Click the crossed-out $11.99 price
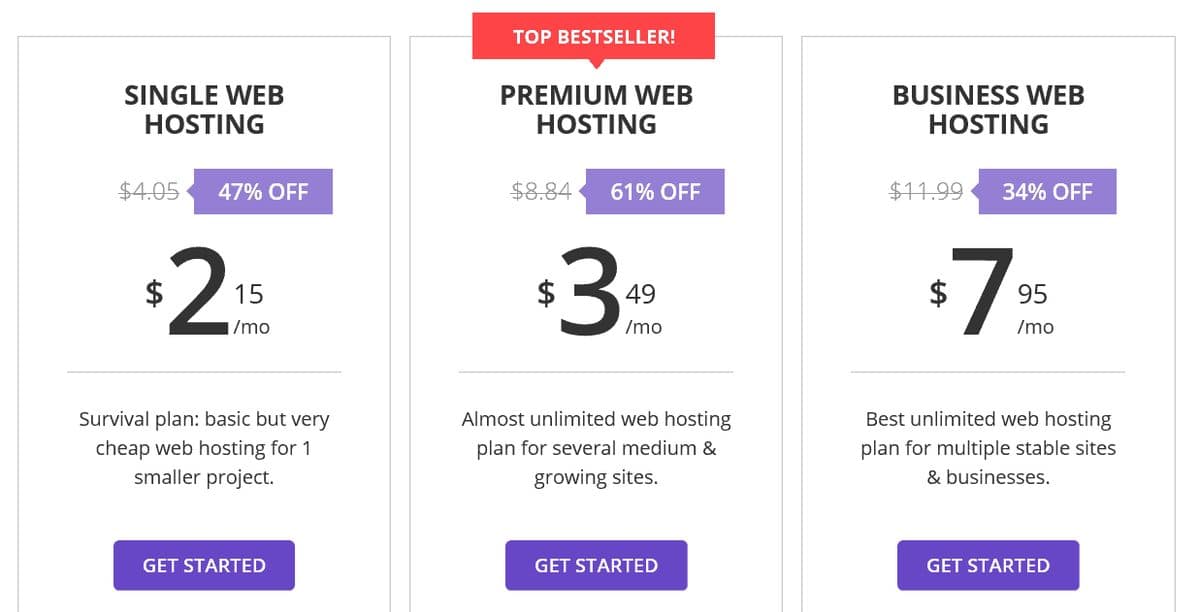This screenshot has height=612, width=1200. pyautogui.click(x=926, y=192)
